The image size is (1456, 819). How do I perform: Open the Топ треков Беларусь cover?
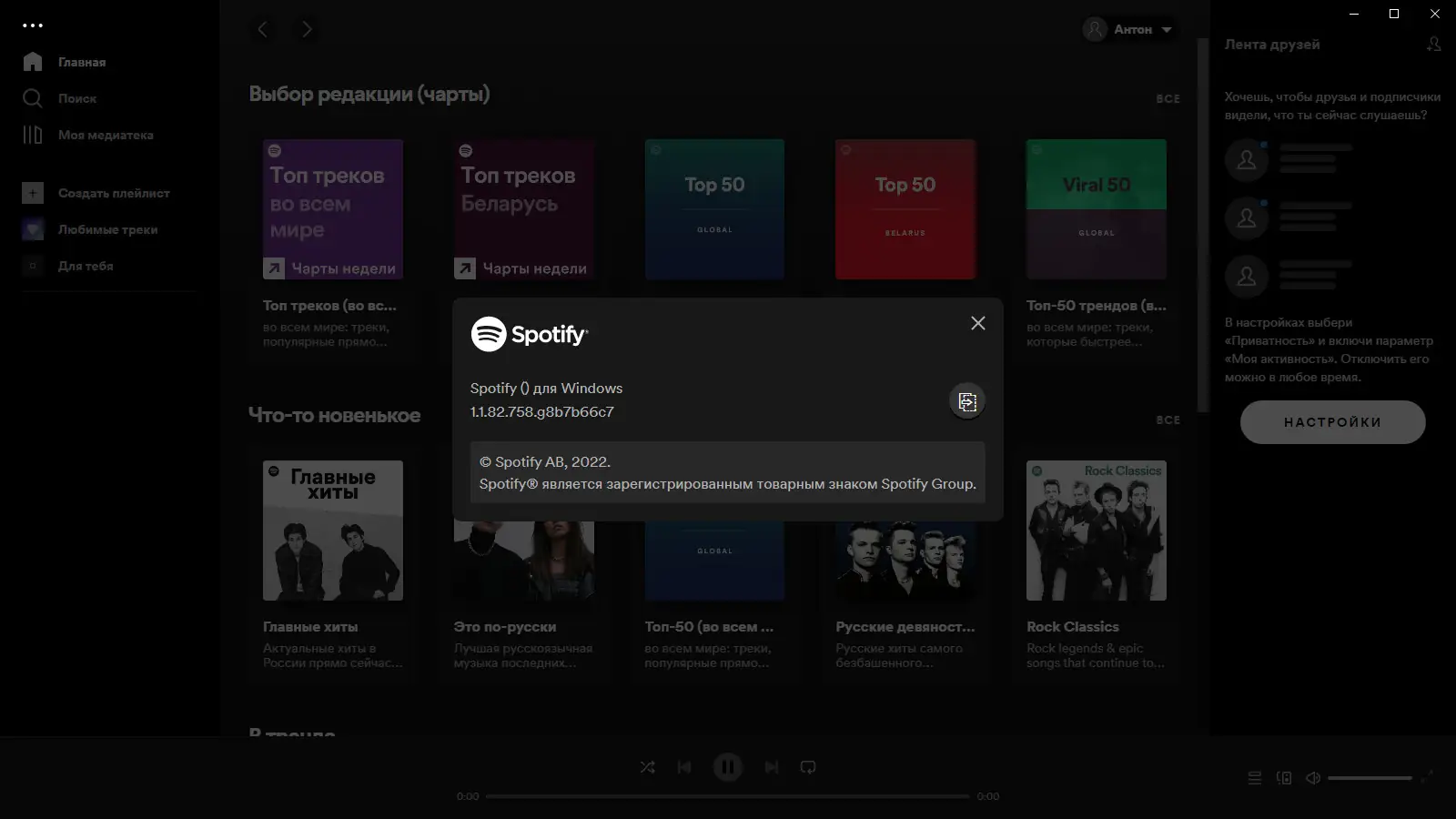(524, 209)
